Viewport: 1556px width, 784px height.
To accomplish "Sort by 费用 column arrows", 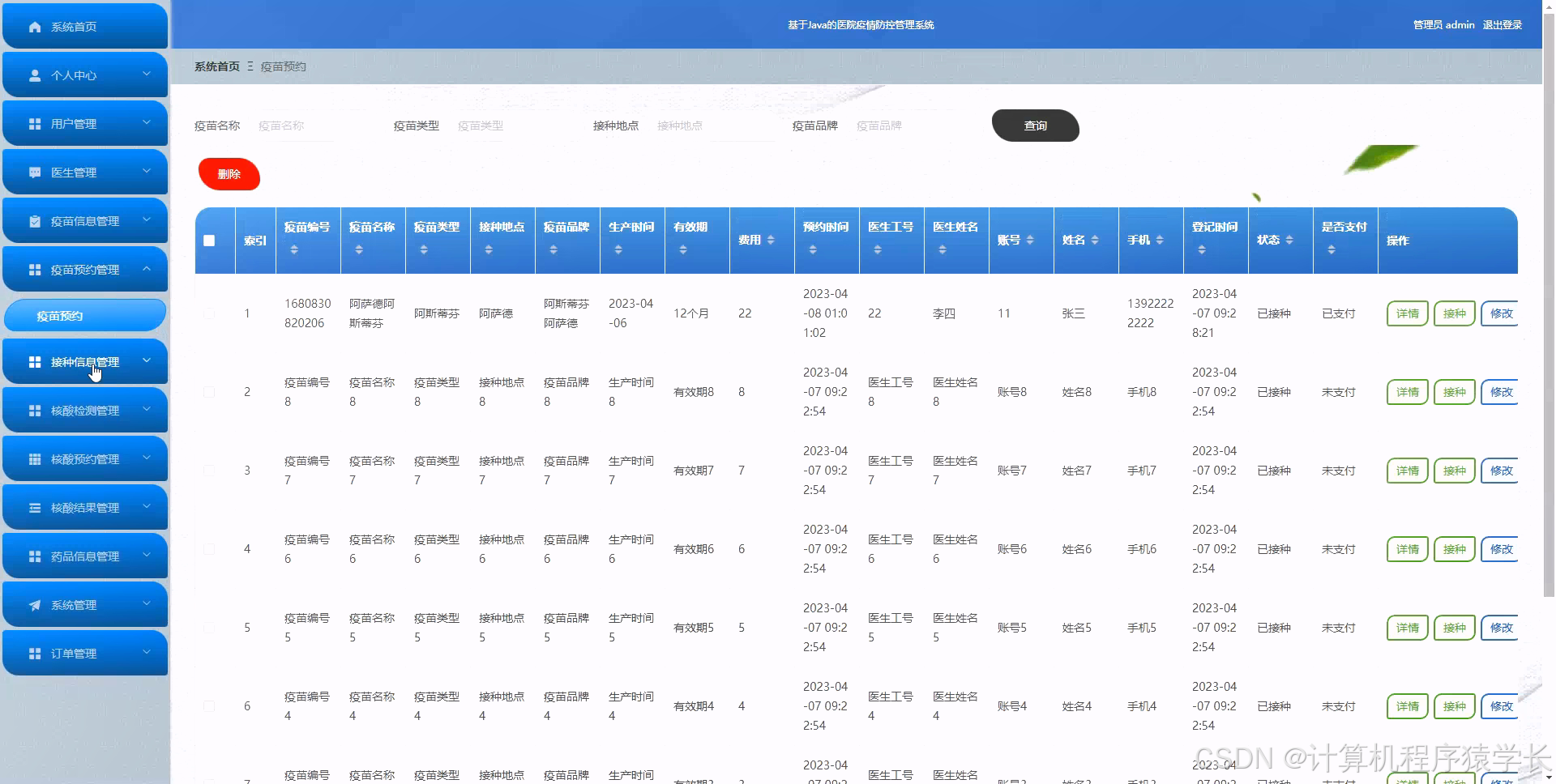I will [x=771, y=241].
